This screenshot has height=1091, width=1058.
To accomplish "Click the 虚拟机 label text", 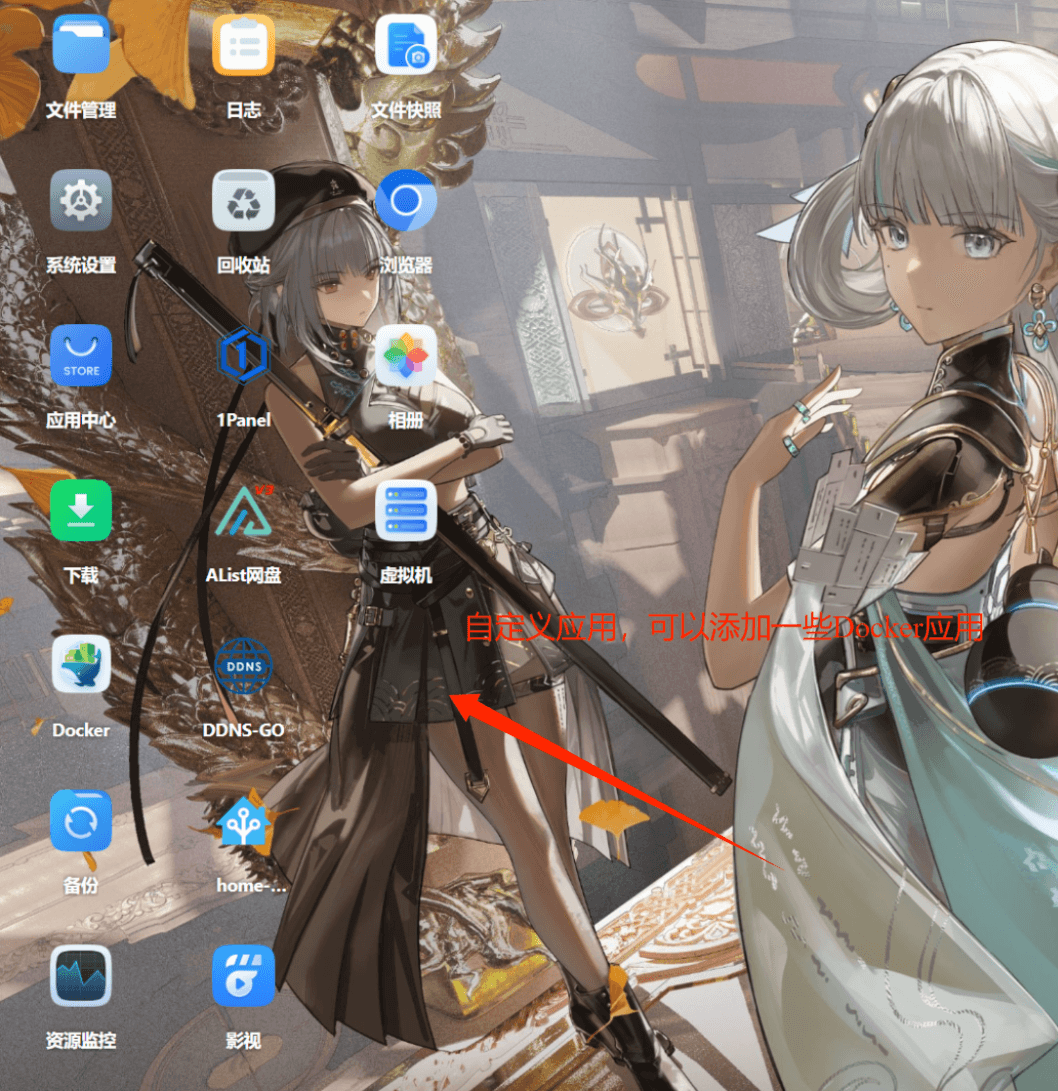I will click(x=406, y=575).
